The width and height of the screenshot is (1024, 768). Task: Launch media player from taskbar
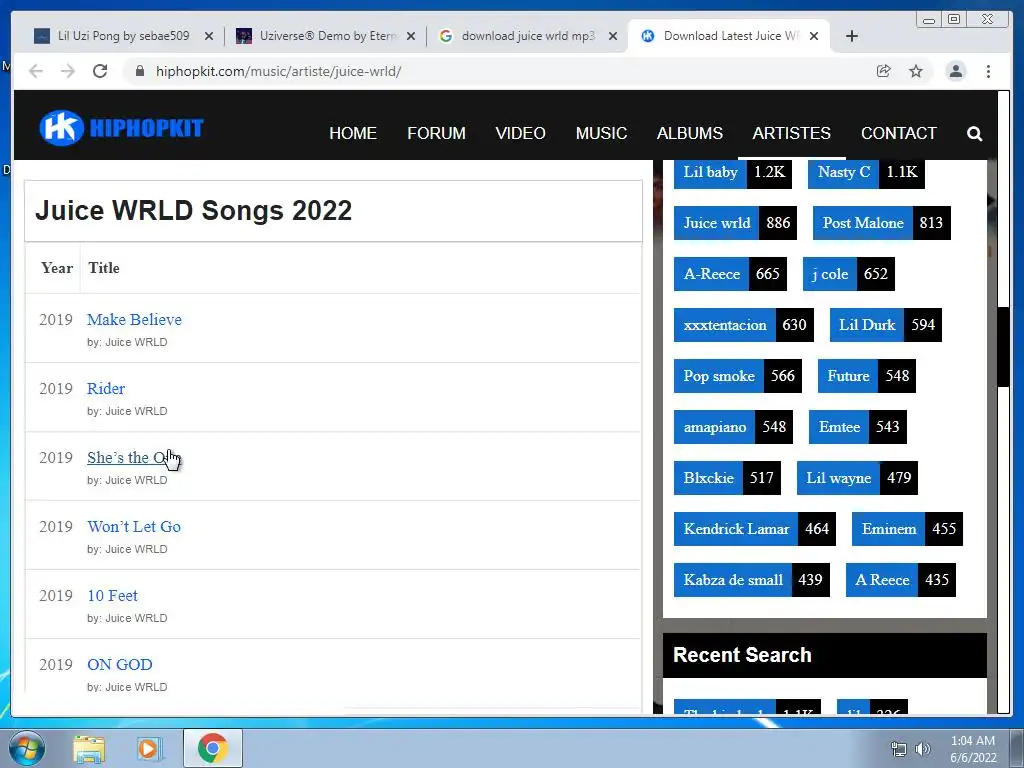[149, 748]
